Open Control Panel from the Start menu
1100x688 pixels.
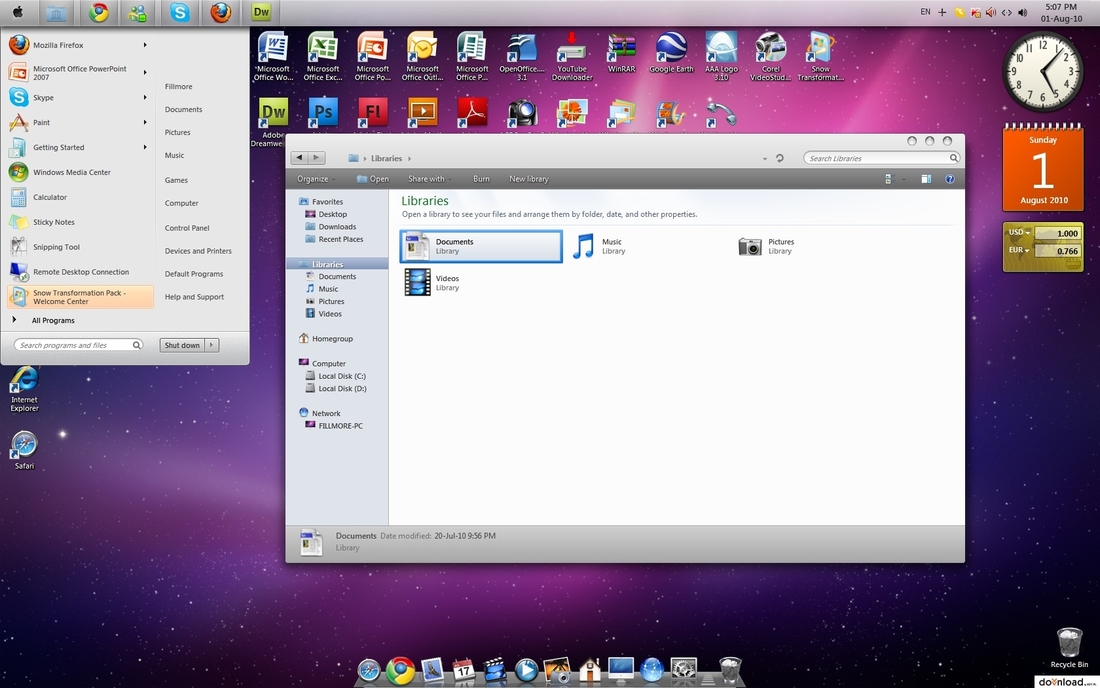click(187, 228)
